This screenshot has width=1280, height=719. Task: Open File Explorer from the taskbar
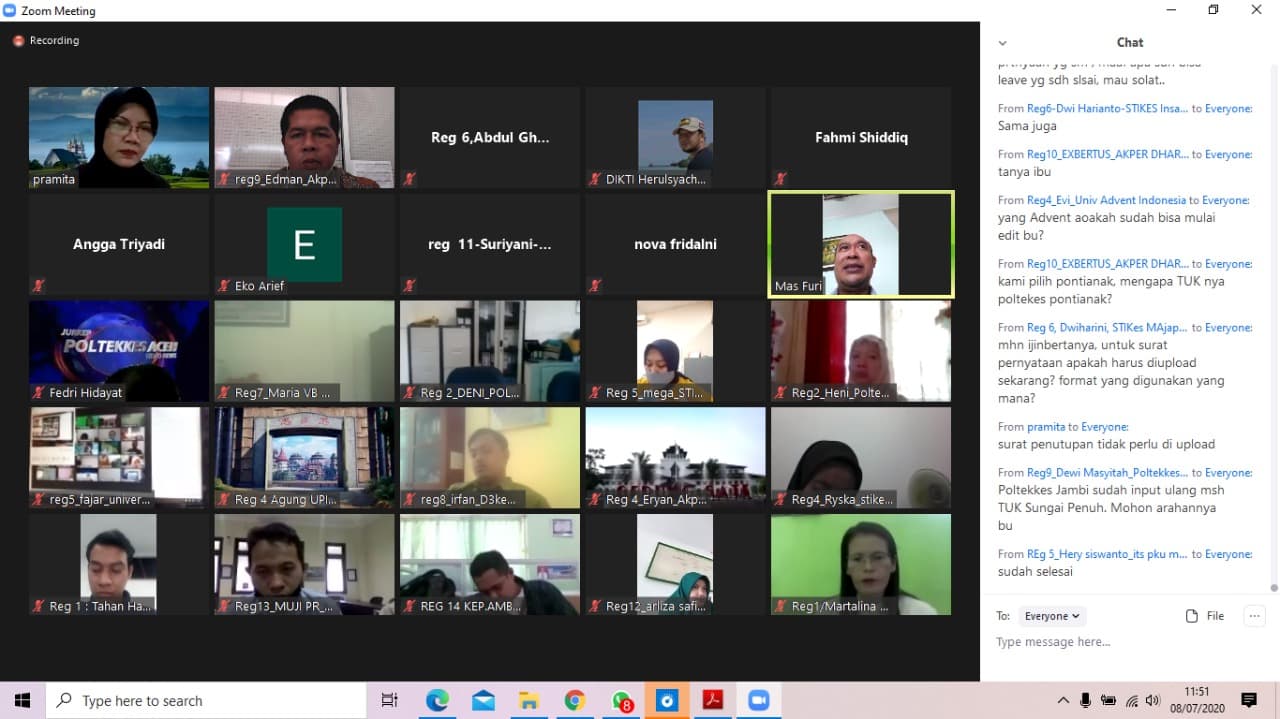click(x=529, y=701)
